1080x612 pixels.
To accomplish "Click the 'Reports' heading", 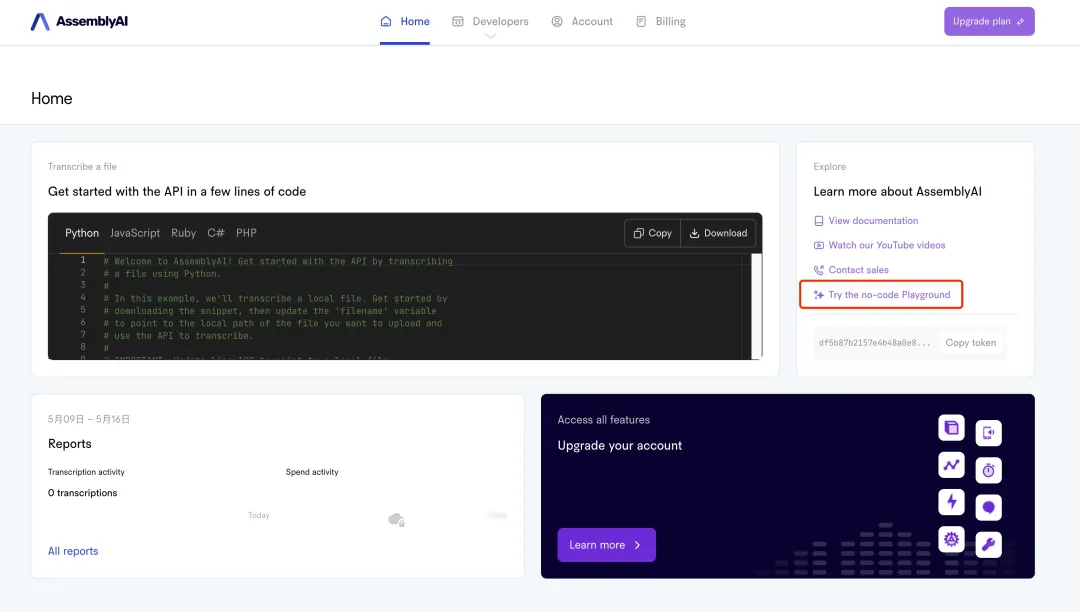I will (x=70, y=444).
